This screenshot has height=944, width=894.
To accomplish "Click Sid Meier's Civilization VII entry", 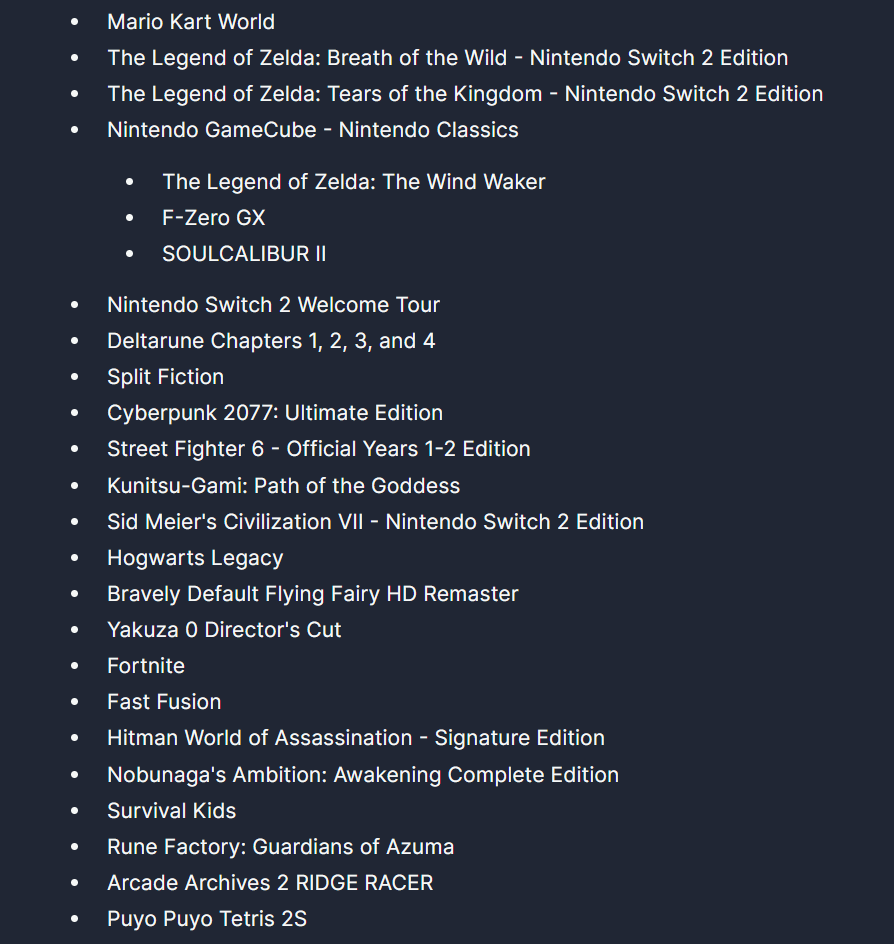I will tap(375, 522).
